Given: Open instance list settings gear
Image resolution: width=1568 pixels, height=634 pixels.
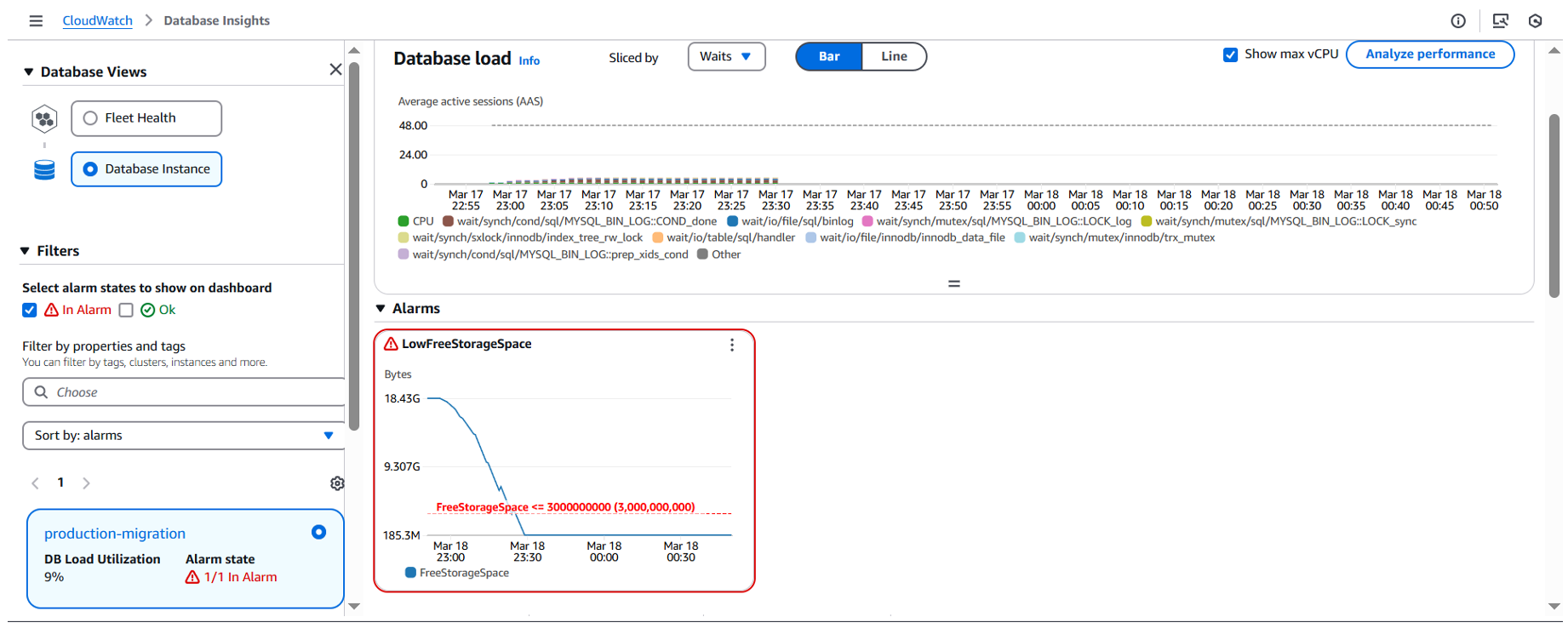Looking at the screenshot, I should (337, 483).
